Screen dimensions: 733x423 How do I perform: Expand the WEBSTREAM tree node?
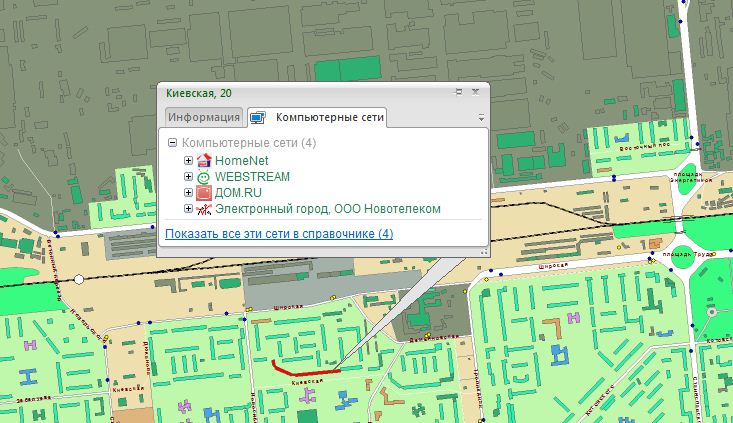(x=188, y=176)
